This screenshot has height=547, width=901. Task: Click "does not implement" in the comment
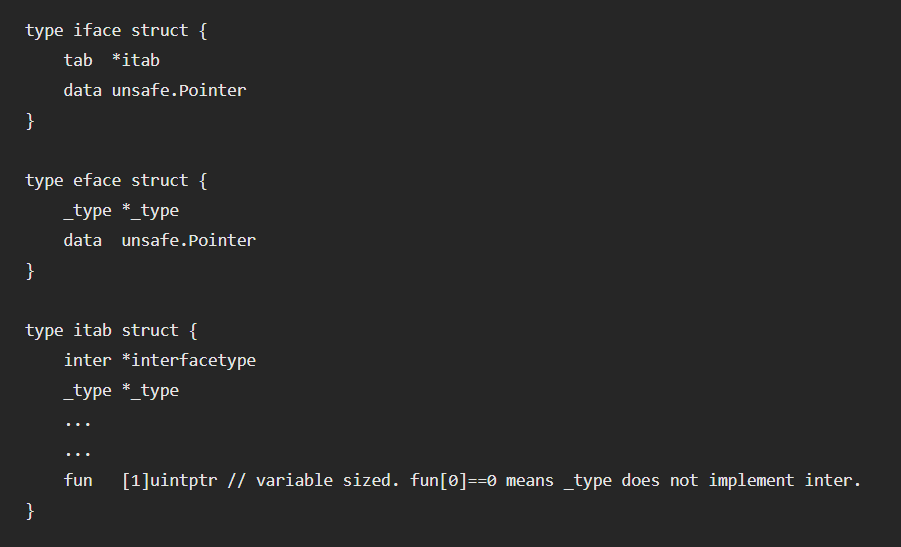[710, 480]
